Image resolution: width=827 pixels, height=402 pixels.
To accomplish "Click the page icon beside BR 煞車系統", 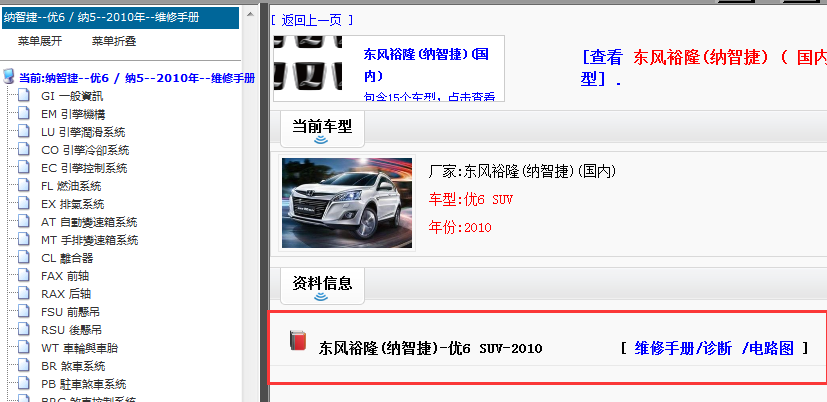I will [x=24, y=366].
